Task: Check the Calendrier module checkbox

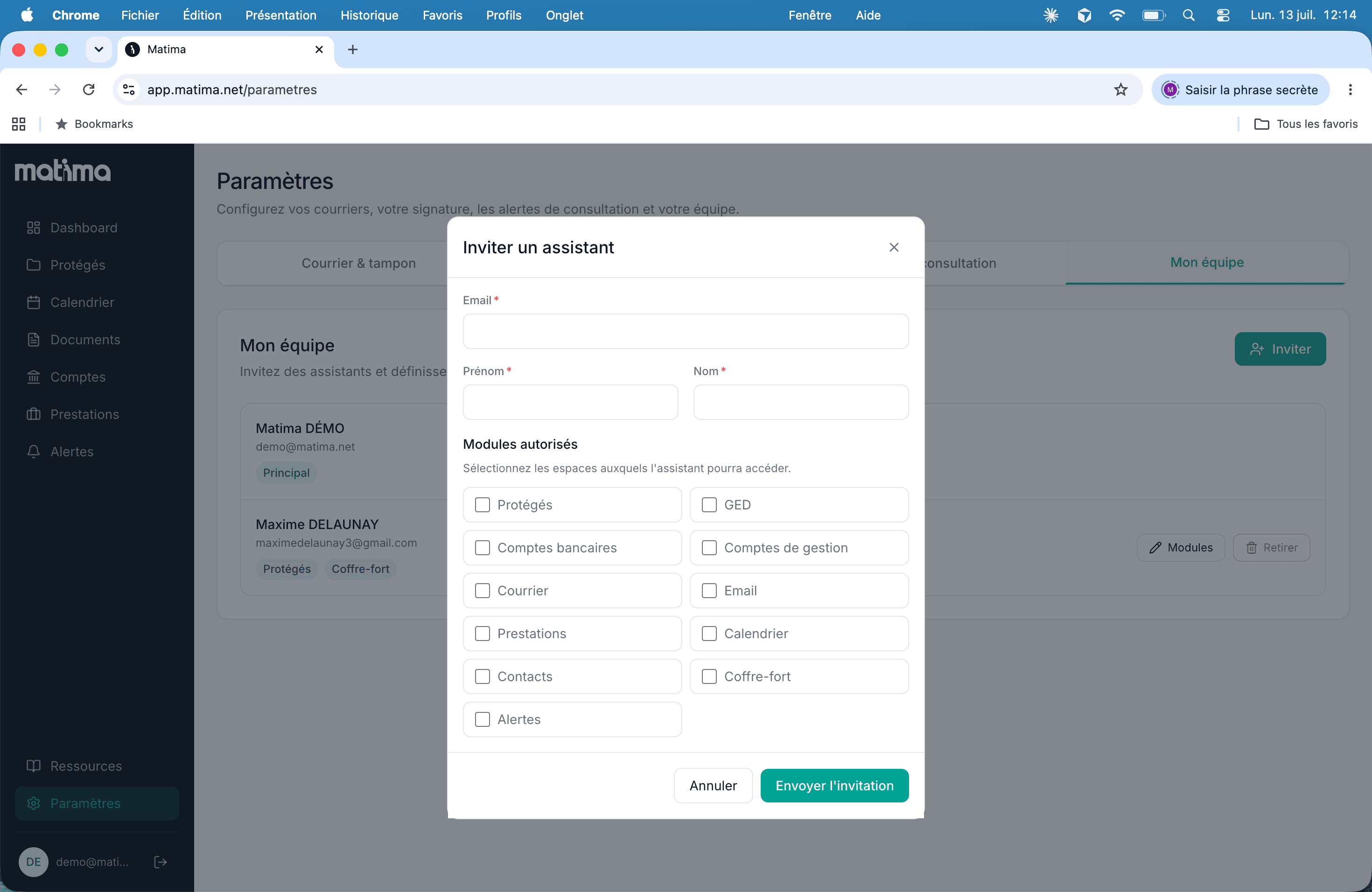Action: click(709, 633)
